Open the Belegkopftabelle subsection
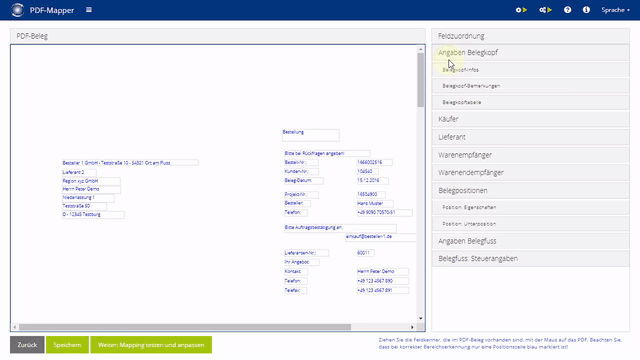 pos(531,102)
